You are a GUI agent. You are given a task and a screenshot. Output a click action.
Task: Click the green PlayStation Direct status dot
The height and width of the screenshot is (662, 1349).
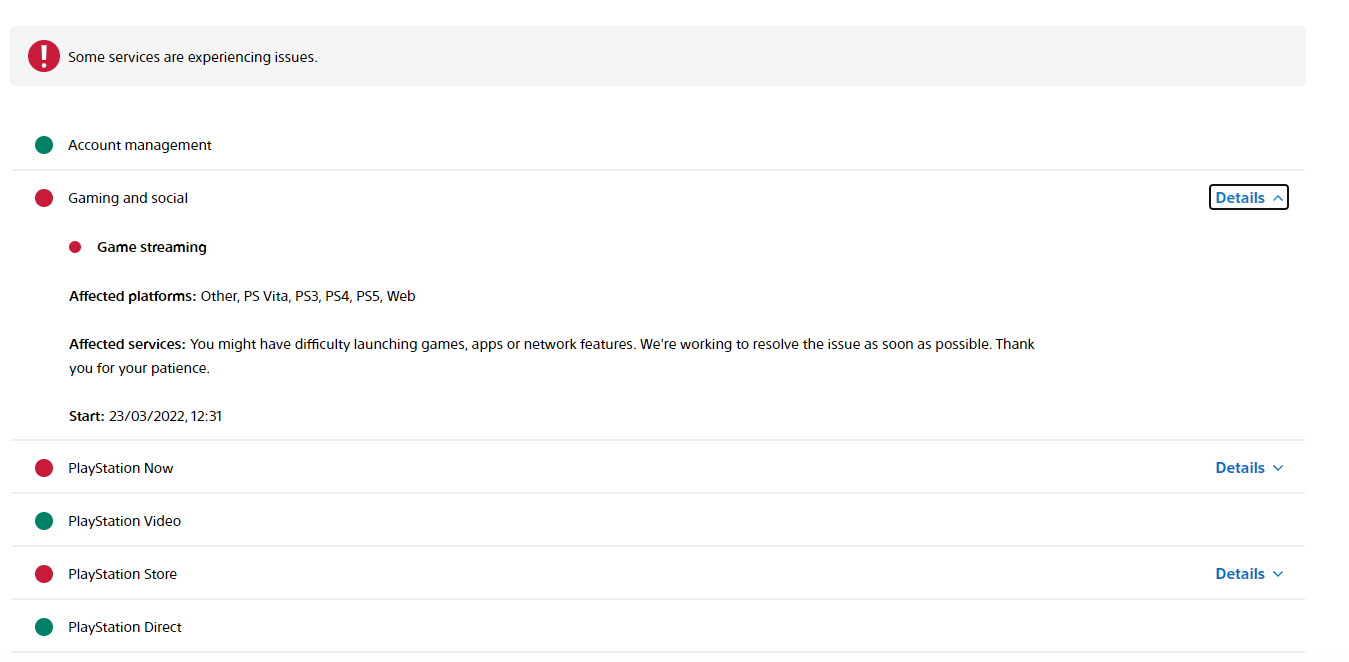[44, 627]
